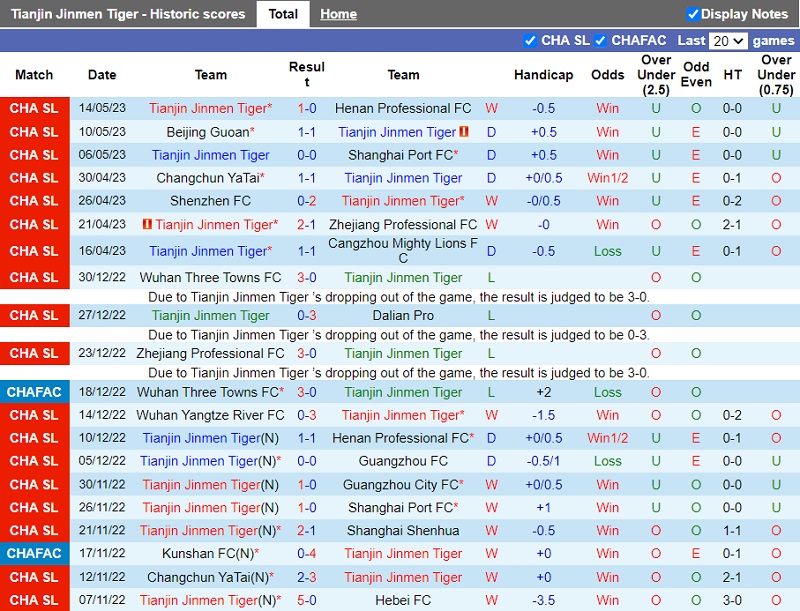800x611 pixels.
Task: Toggle the Display Notes checkbox
Action: click(x=693, y=14)
